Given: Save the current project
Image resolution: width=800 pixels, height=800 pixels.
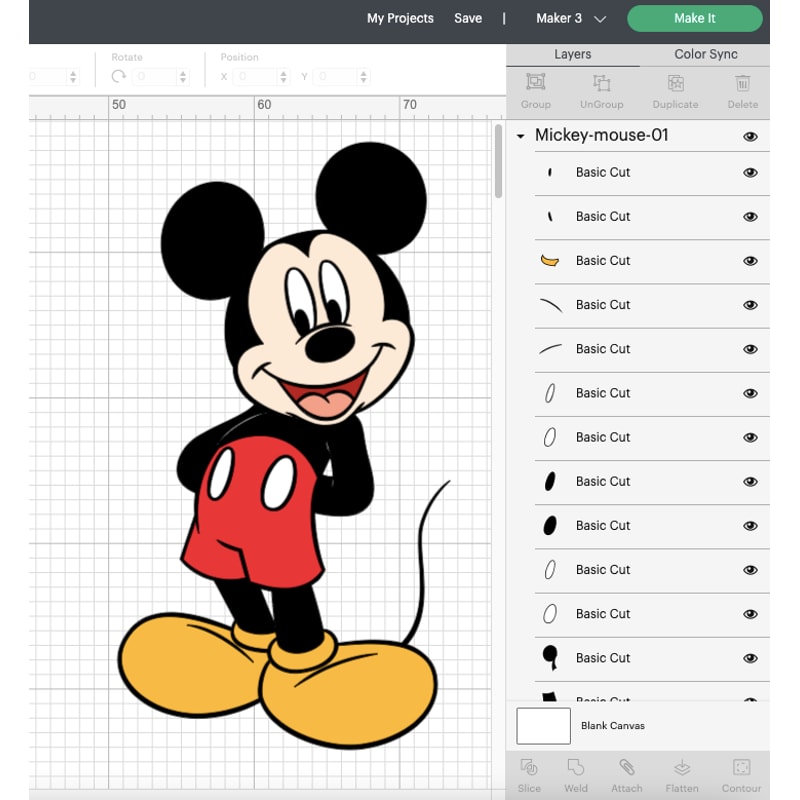Looking at the screenshot, I should (x=467, y=18).
